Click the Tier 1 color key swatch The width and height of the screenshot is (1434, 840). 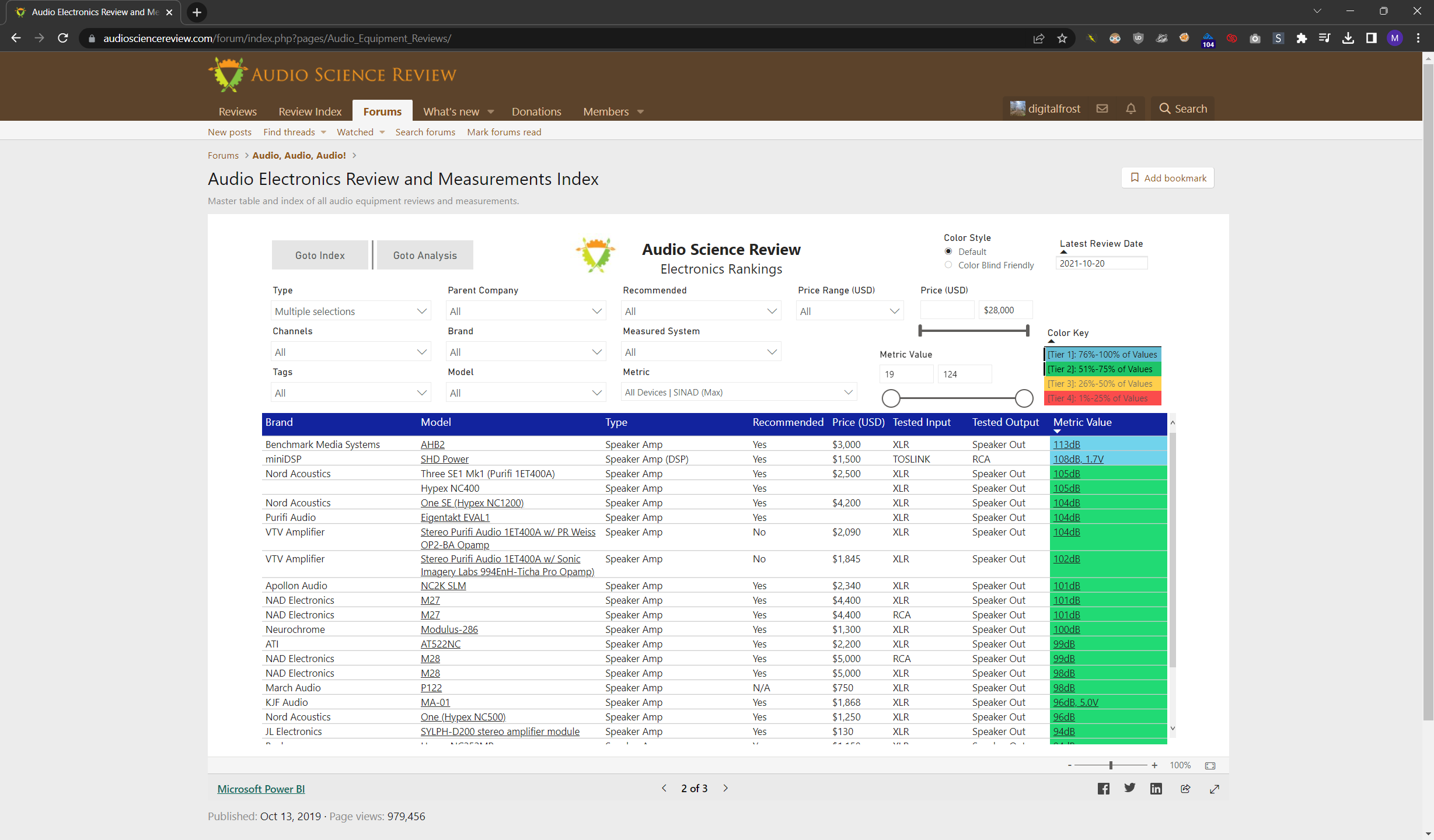click(1102, 354)
